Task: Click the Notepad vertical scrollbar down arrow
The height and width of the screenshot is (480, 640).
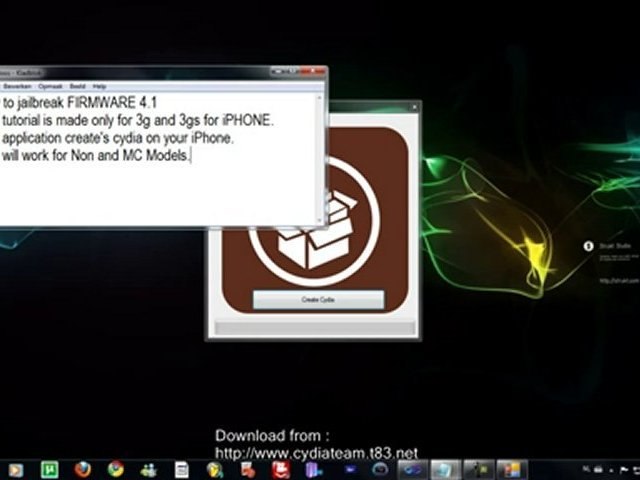Action: 320,220
